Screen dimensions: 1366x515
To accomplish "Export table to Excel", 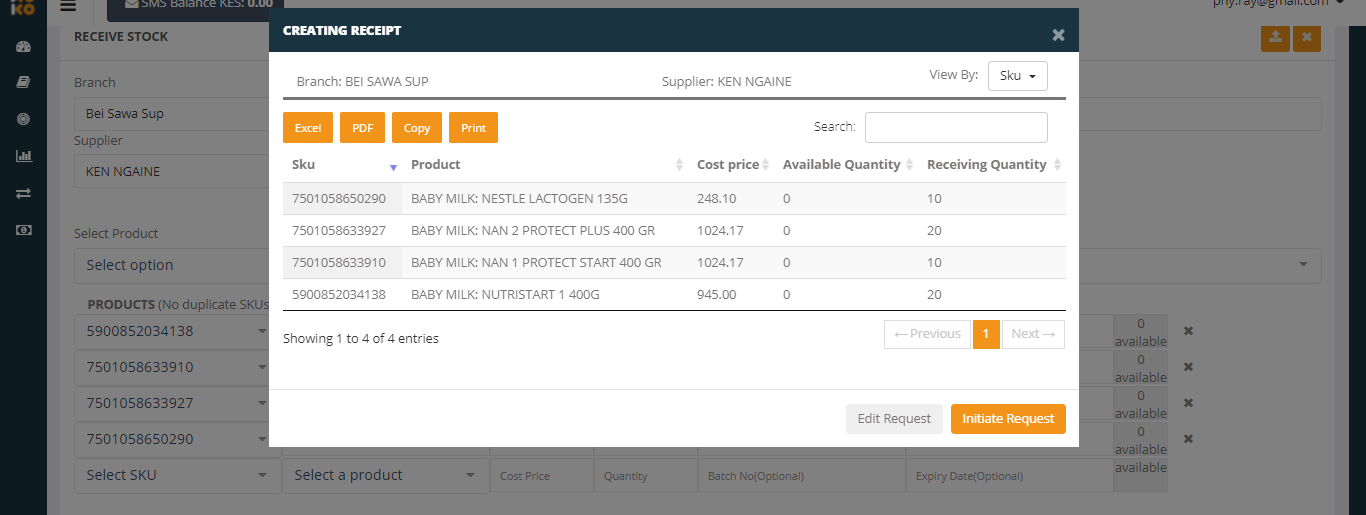I will coord(308,128).
